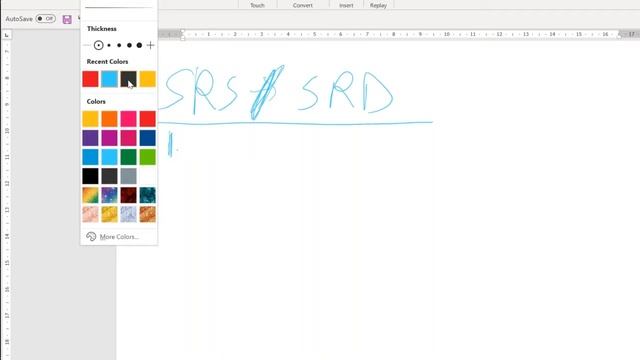
Task: Choose yellow in the Colors grid
Action: 90,119
